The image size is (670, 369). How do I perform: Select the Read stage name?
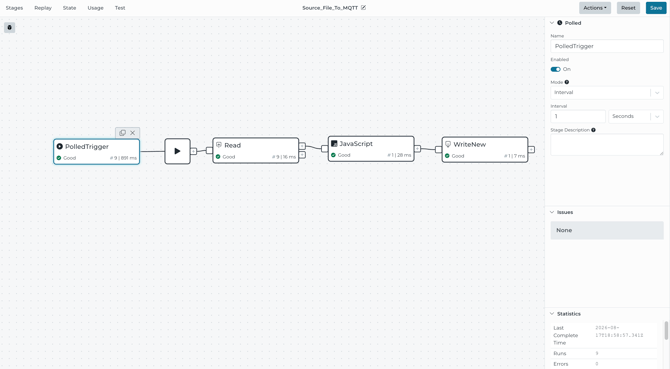click(232, 145)
